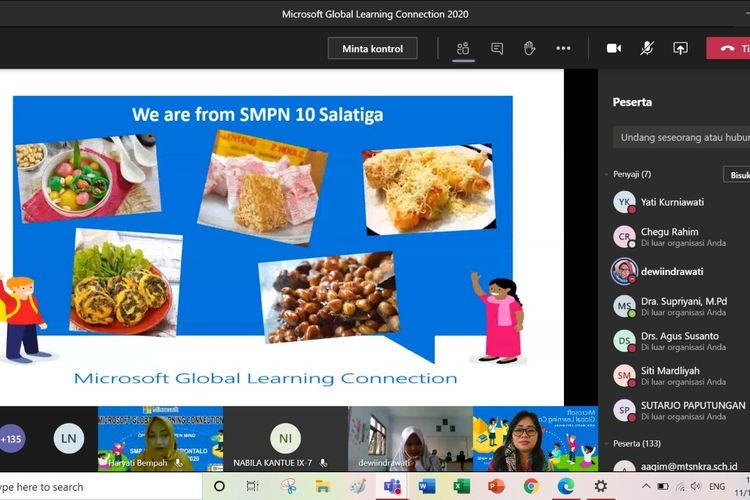750x500 pixels.
Task: Click Haryati Bempah's video thumbnail
Action: coord(160,438)
